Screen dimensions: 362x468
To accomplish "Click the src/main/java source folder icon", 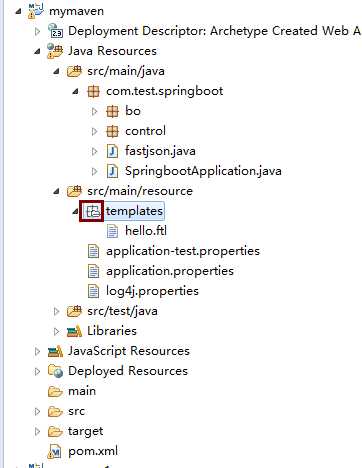I will pos(74,71).
